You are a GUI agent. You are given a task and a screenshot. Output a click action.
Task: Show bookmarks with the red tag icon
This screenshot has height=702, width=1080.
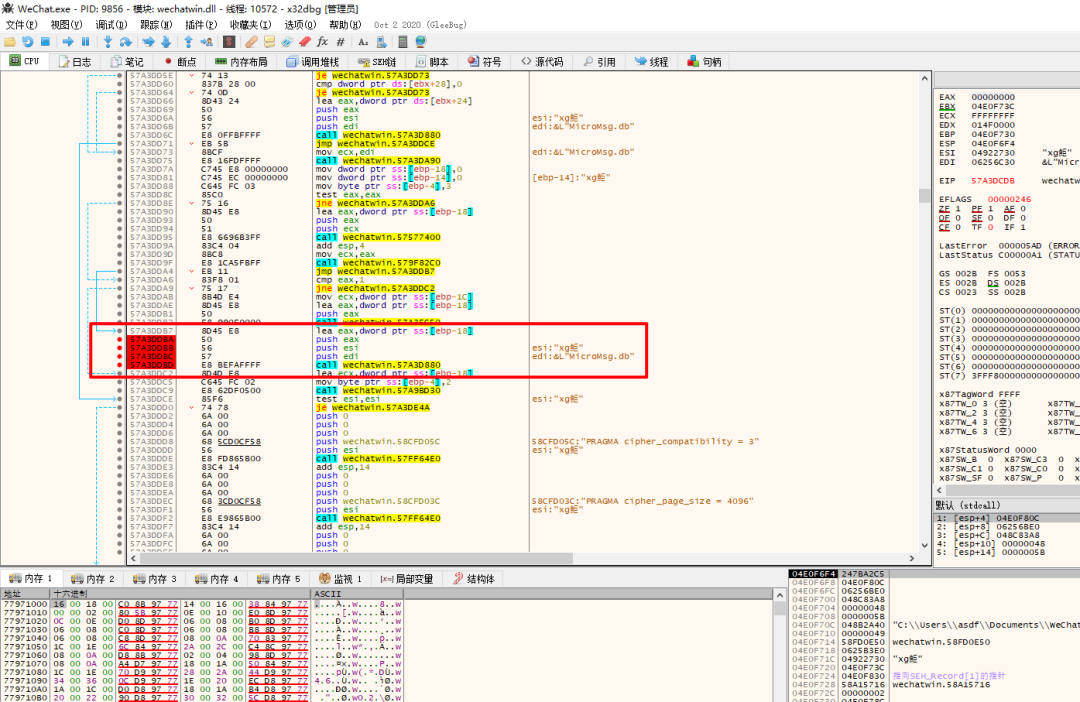tap(305, 42)
